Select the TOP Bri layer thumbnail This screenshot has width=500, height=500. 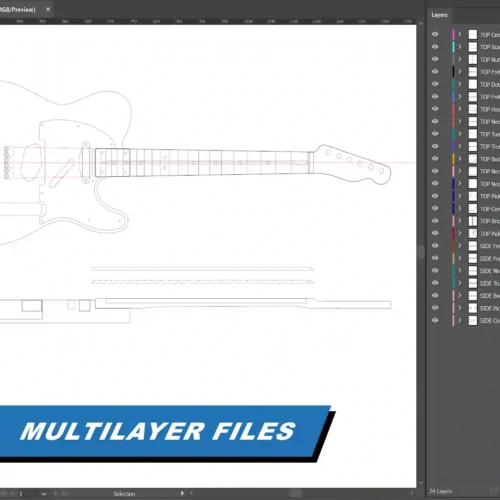click(x=473, y=221)
